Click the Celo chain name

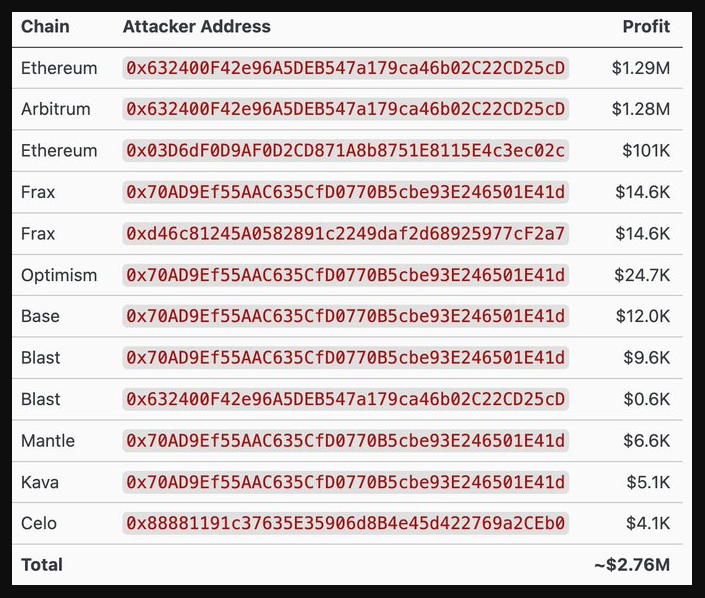pyautogui.click(x=39, y=523)
